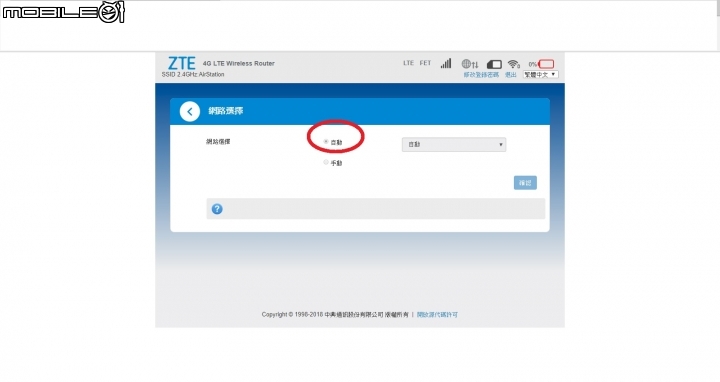Click the 0% battery percentage text
The height and width of the screenshot is (382, 720).
point(533,64)
